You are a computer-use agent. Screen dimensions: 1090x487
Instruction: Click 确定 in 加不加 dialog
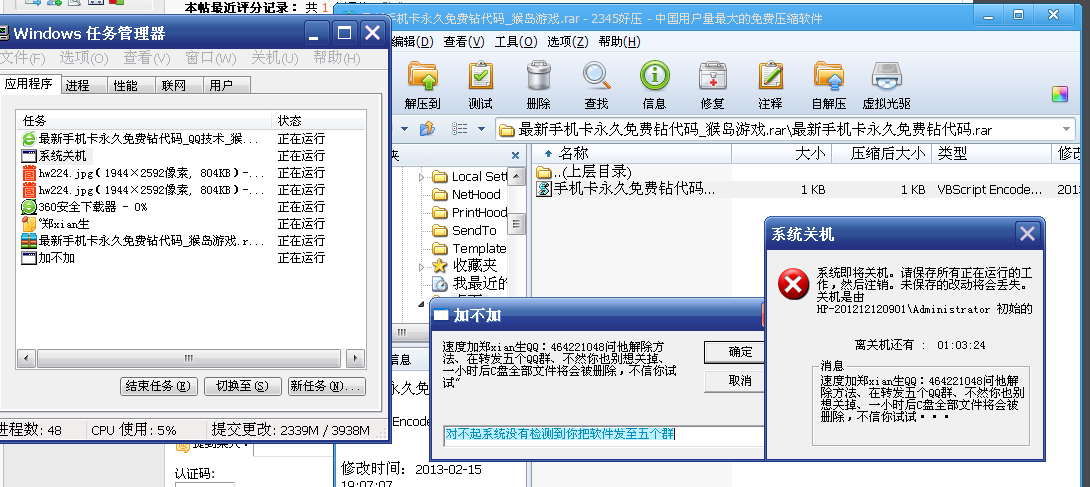coord(735,352)
